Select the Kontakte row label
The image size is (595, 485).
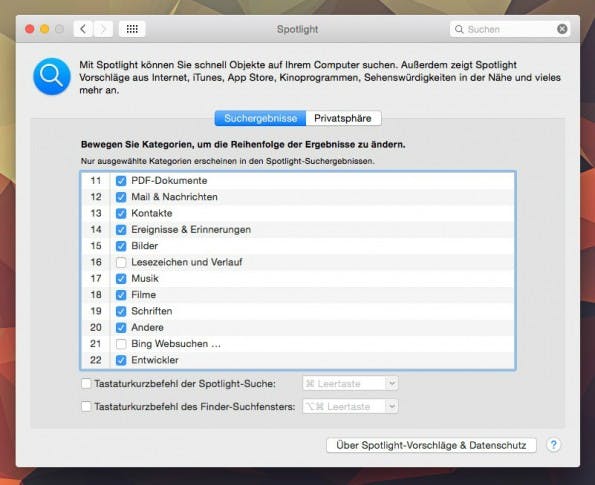pyautogui.click(x=152, y=213)
